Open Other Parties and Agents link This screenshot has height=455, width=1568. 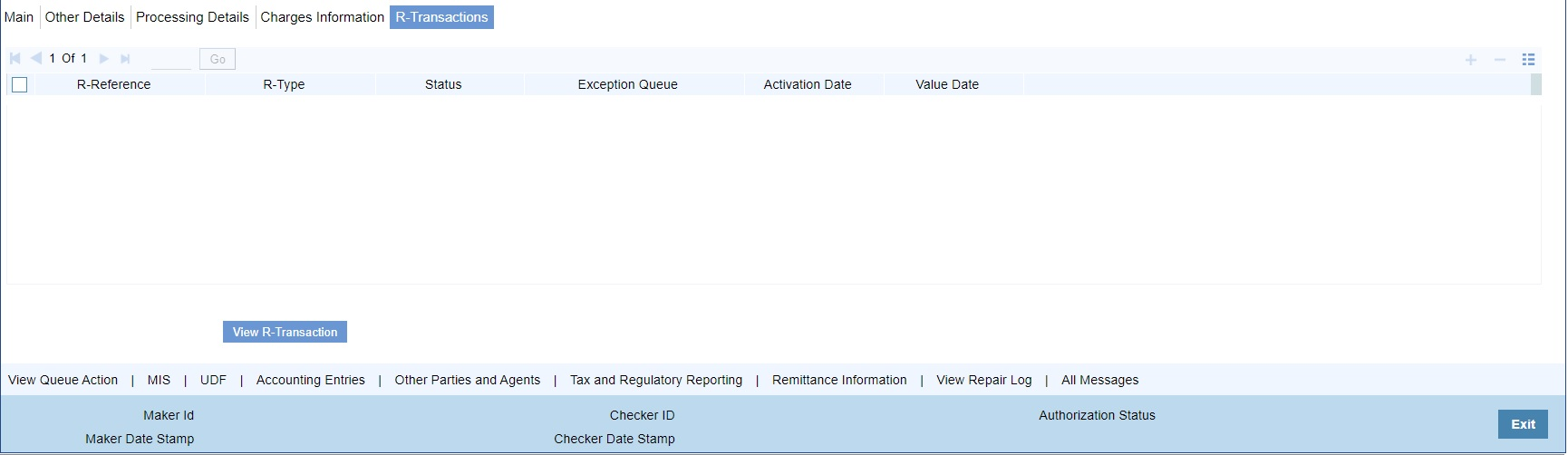468,381
